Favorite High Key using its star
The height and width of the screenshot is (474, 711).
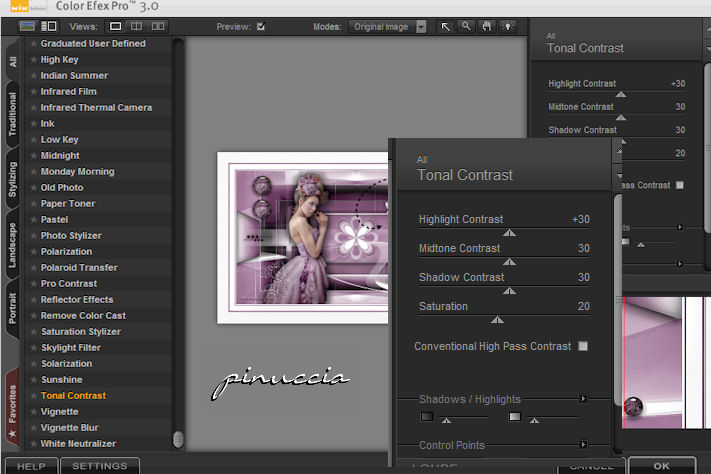34,59
